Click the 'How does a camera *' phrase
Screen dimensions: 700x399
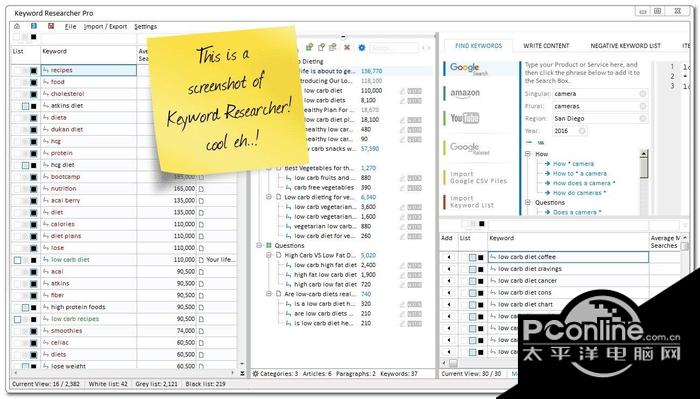(x=584, y=183)
